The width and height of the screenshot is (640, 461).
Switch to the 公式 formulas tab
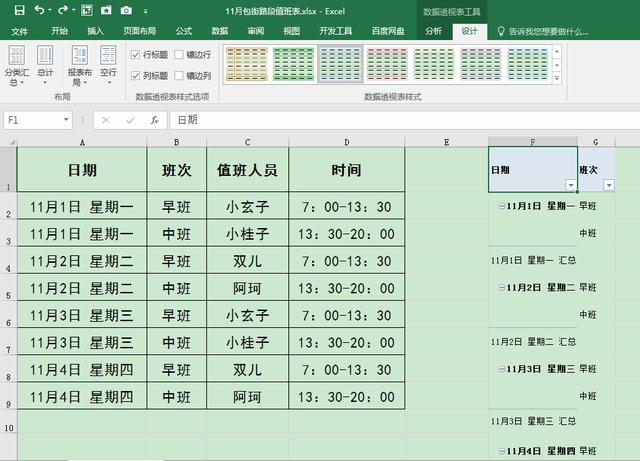coord(184,31)
